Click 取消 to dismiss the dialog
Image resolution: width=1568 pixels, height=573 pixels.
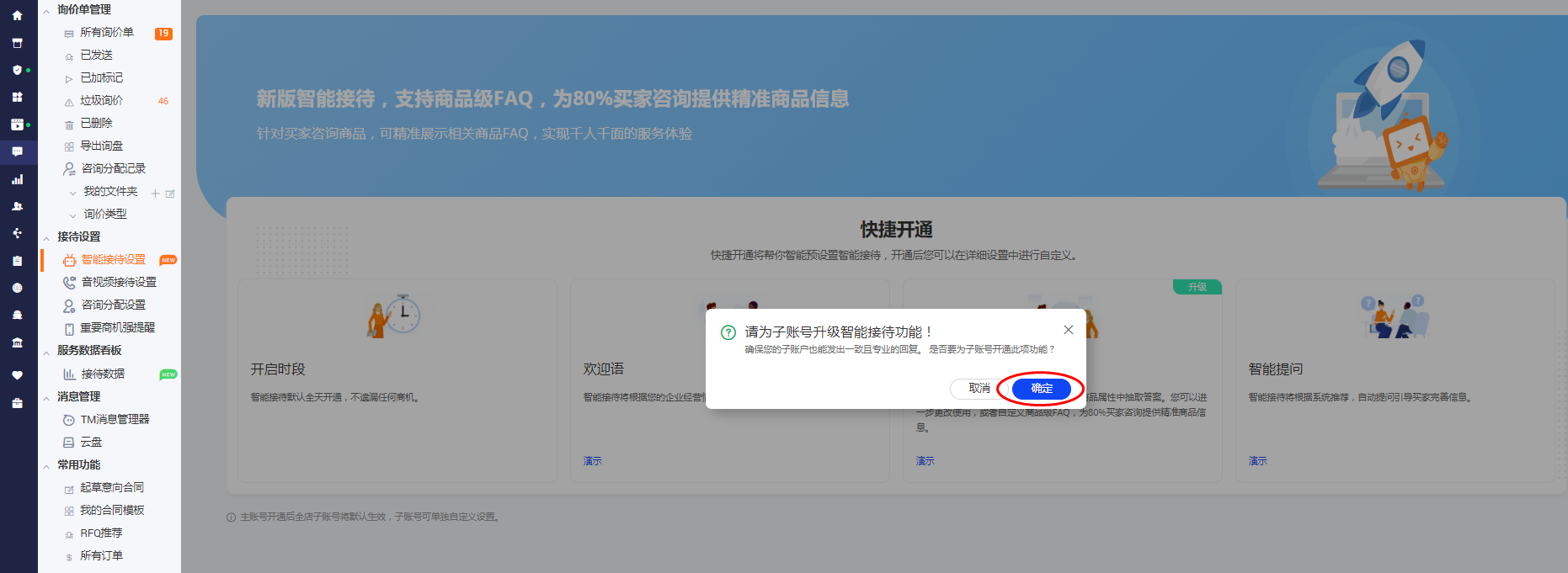click(x=979, y=388)
